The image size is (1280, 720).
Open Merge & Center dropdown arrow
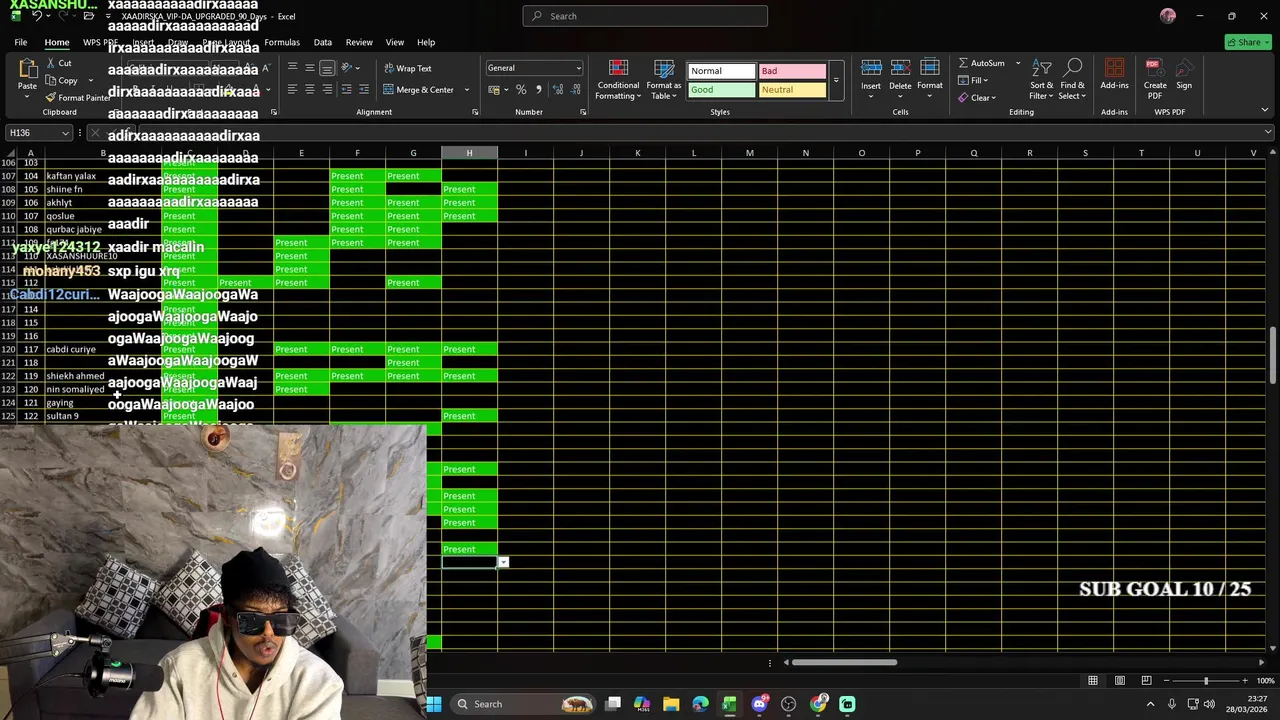click(466, 90)
